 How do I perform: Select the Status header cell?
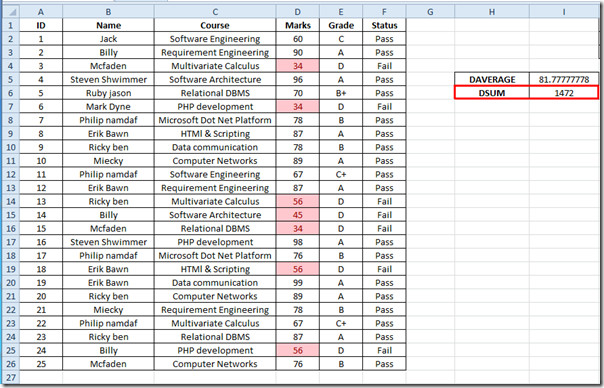[384, 25]
